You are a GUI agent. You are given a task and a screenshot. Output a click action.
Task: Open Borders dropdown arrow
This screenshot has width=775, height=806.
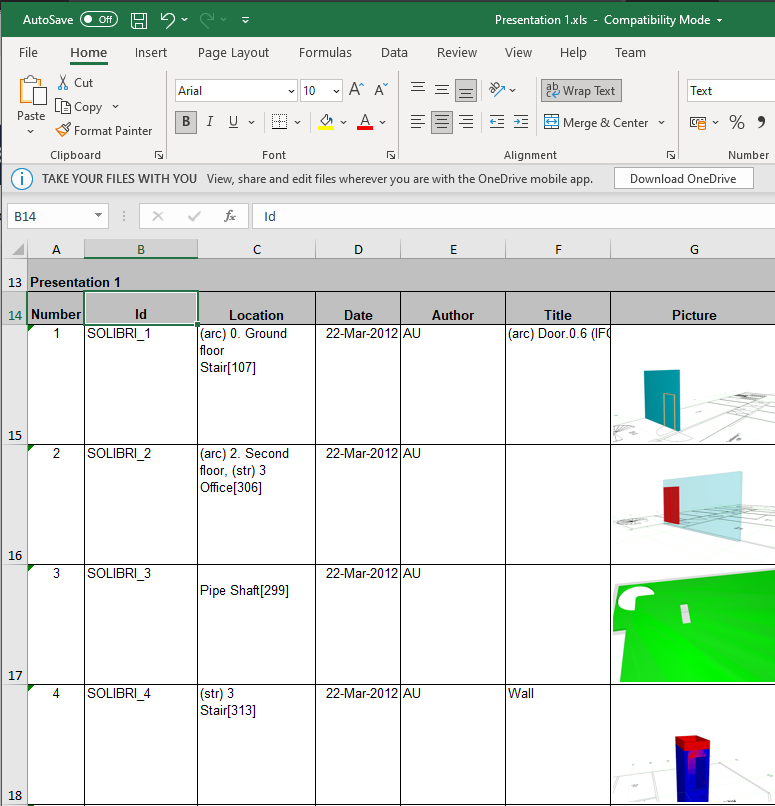click(x=298, y=122)
